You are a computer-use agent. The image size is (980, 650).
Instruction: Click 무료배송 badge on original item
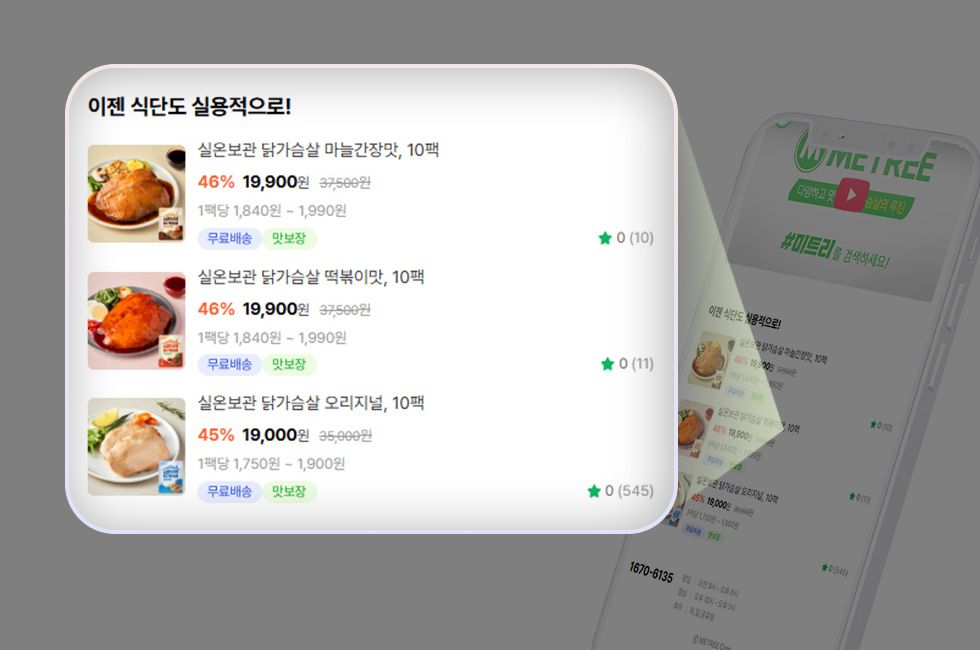tap(229, 492)
